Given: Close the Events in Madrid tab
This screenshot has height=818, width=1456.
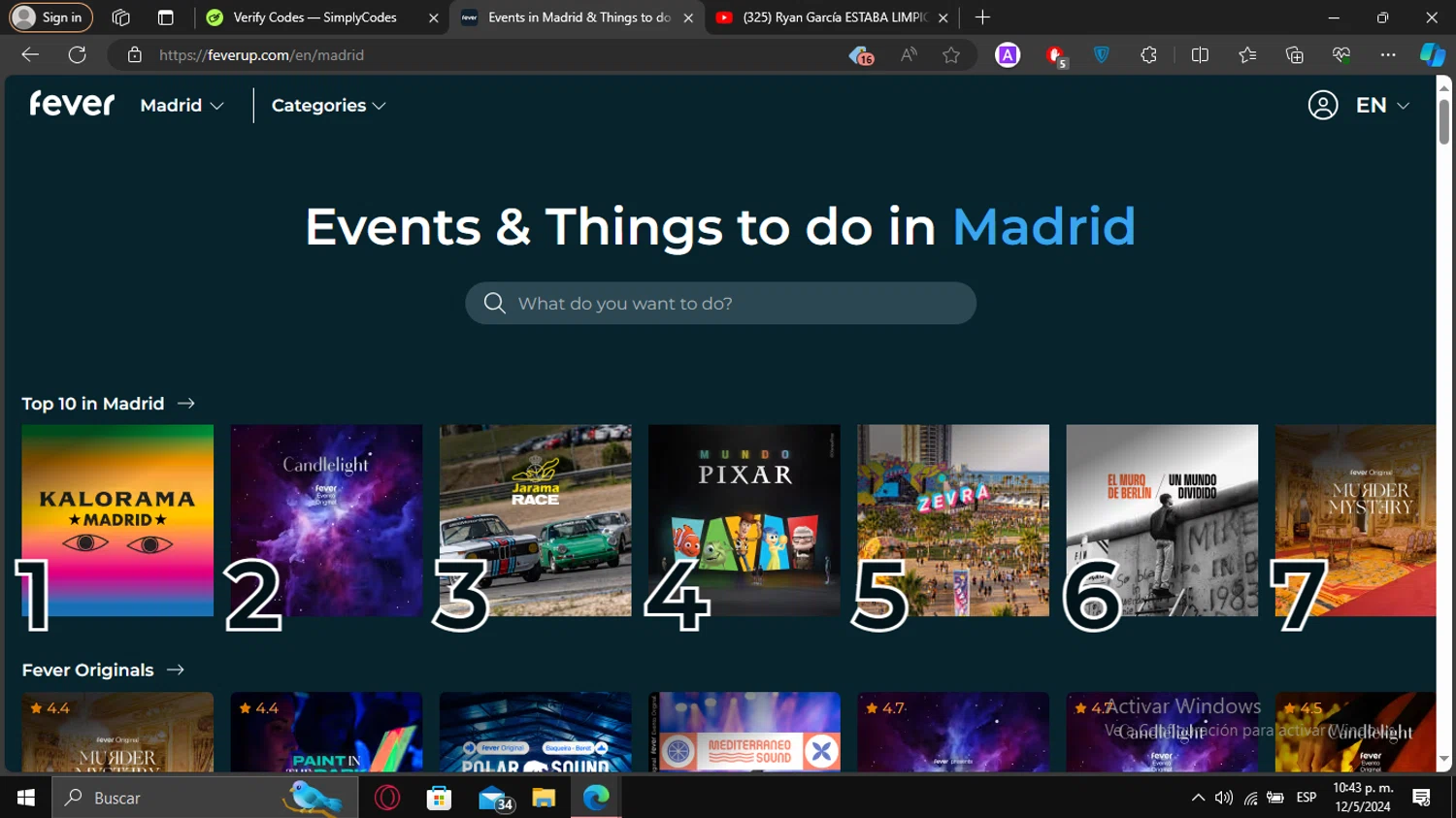Looking at the screenshot, I should pyautogui.click(x=688, y=17).
